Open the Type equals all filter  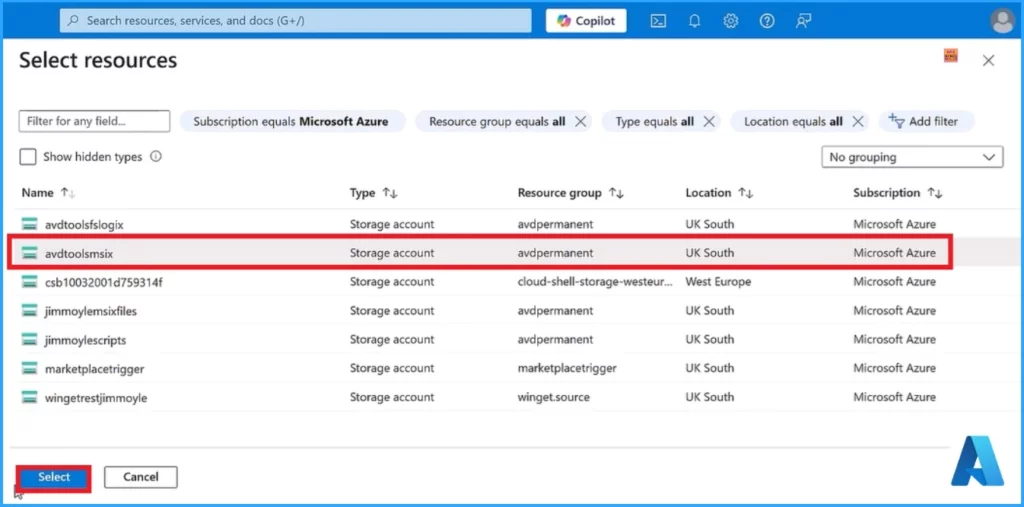(654, 122)
